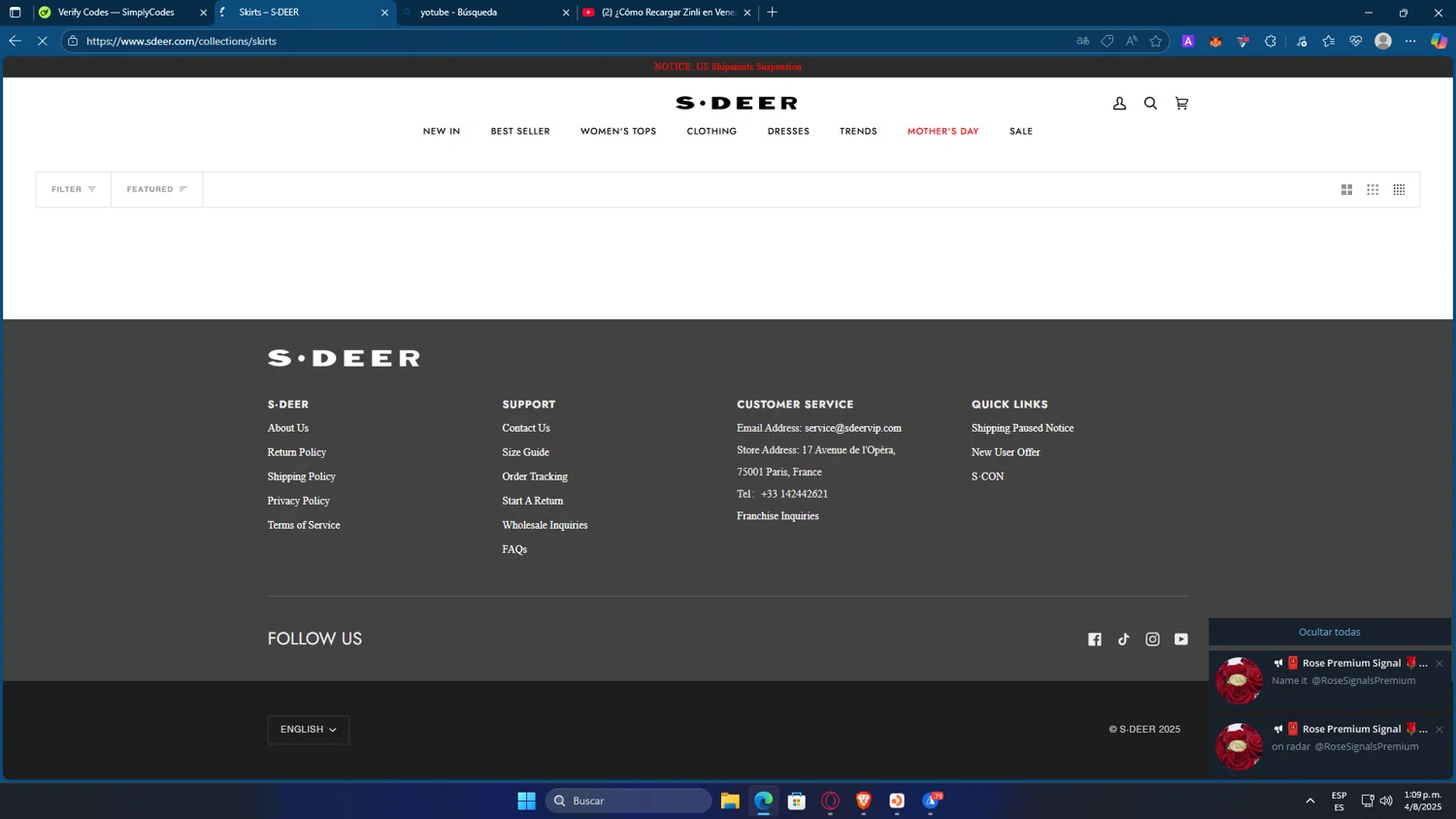The height and width of the screenshot is (819, 1456).
Task: Switch to the yotube Búsqueda tab
Action: pos(485,13)
